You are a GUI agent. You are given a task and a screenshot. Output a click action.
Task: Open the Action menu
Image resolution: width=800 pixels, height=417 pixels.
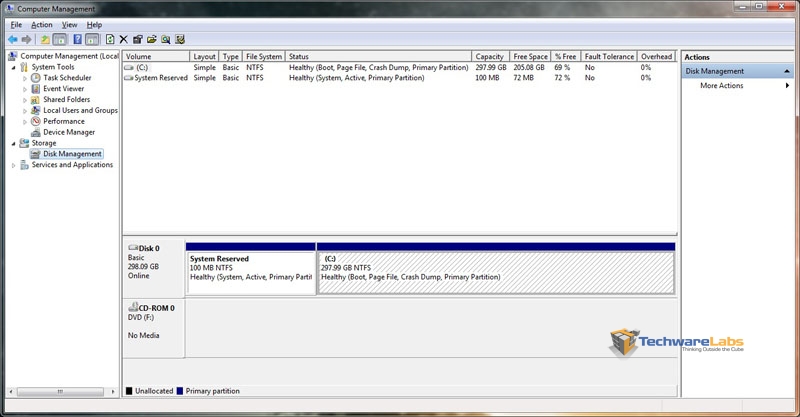click(41, 24)
